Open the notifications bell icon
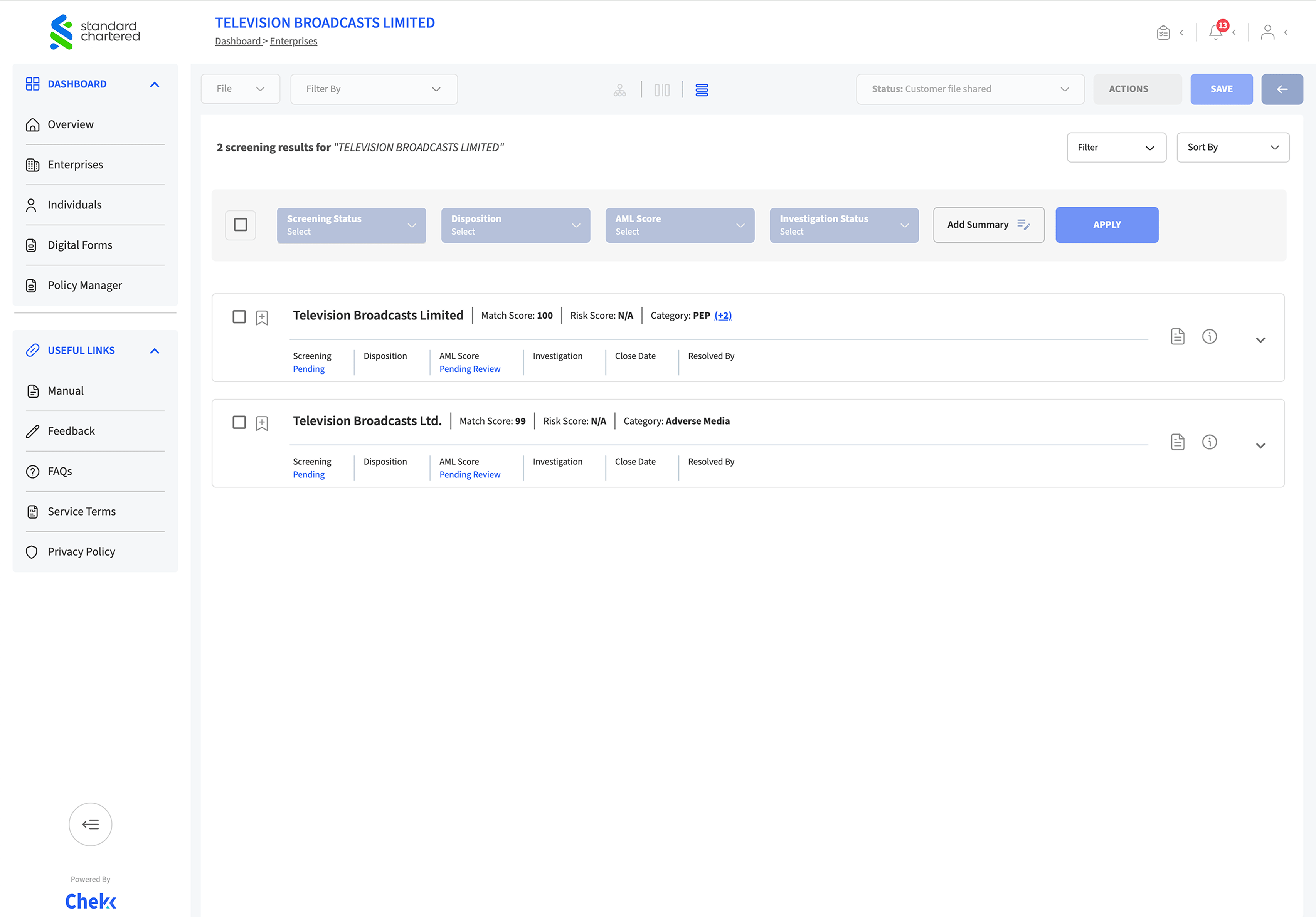 click(1215, 32)
